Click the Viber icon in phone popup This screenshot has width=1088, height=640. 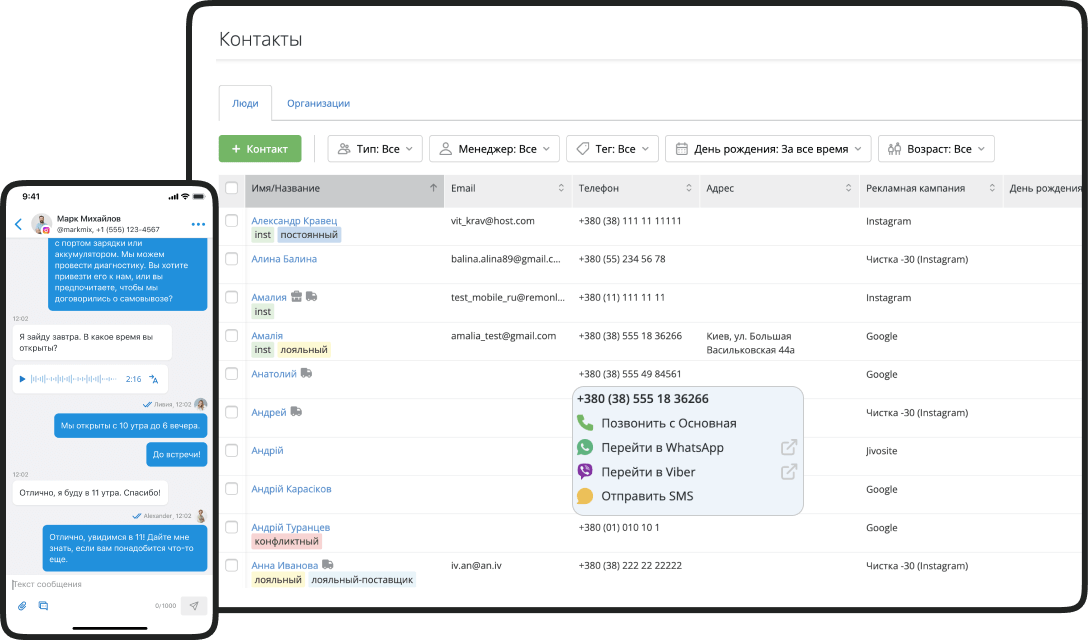point(583,471)
